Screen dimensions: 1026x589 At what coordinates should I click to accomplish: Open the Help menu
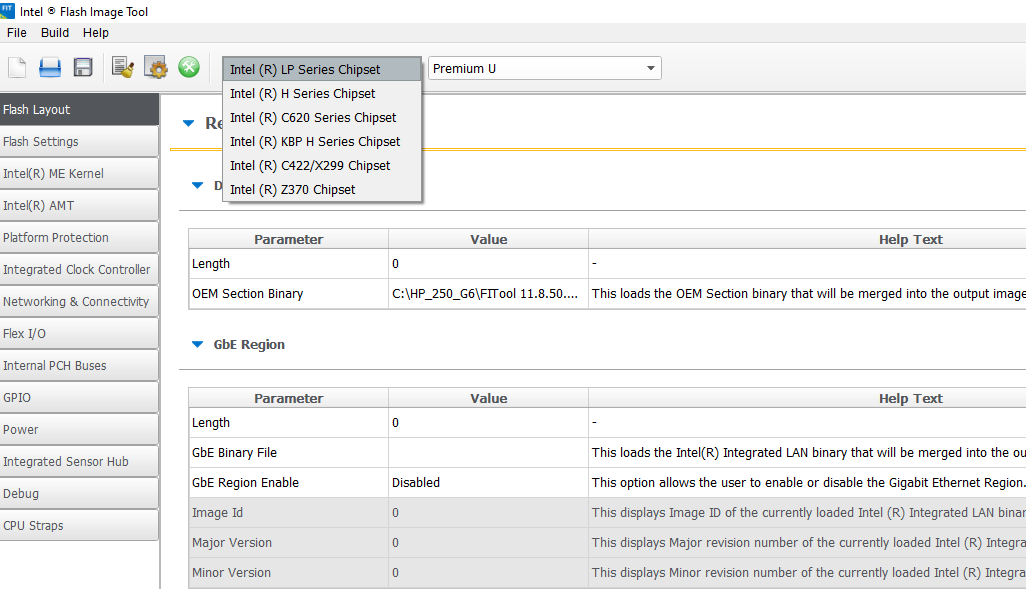coord(96,33)
